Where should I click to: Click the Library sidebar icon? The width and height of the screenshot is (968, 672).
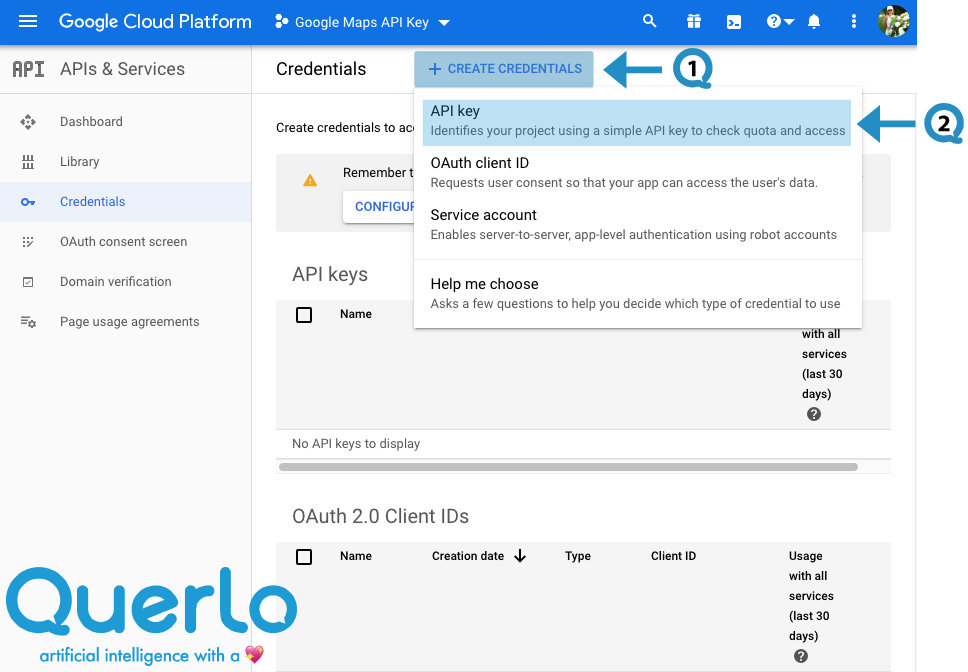[28, 162]
